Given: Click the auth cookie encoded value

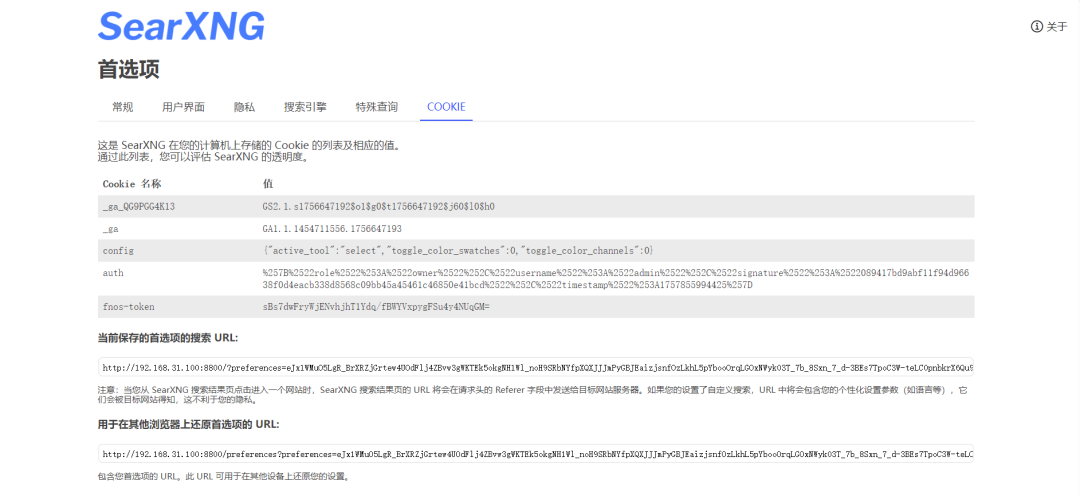Looking at the screenshot, I should click(x=616, y=279).
